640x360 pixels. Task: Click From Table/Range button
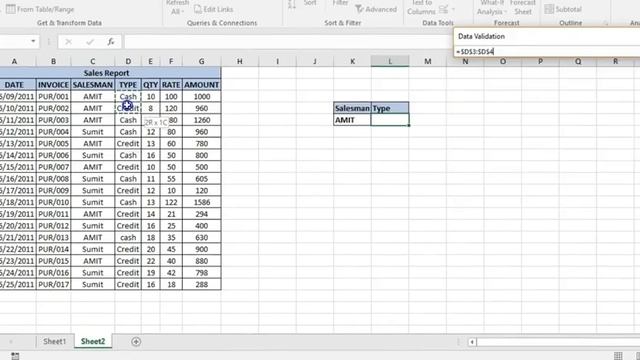pos(40,9)
